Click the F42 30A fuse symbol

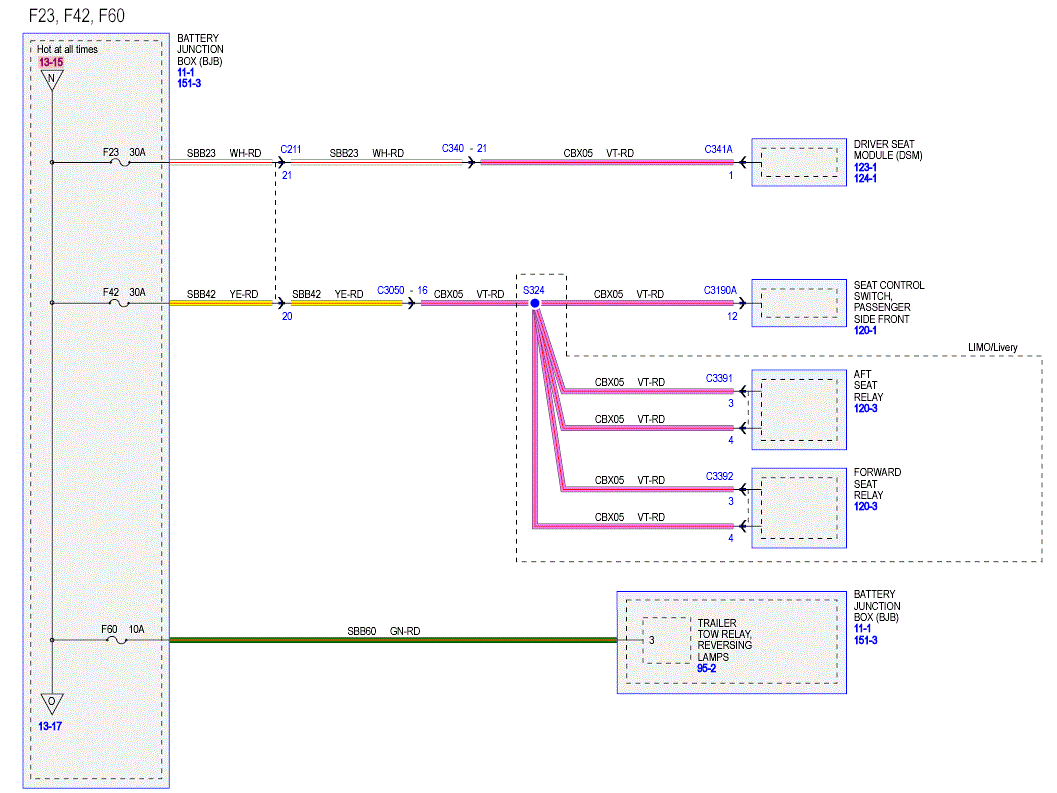click(119, 303)
